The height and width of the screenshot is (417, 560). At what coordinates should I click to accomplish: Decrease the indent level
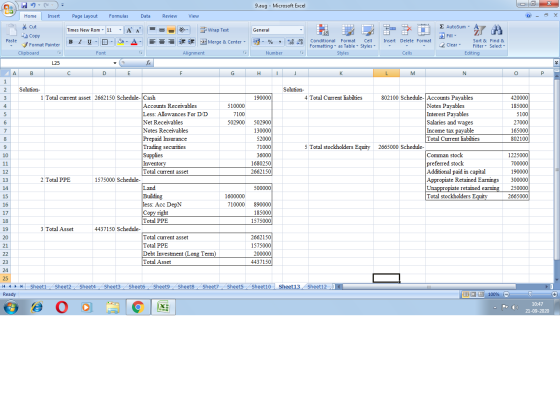pos(182,42)
